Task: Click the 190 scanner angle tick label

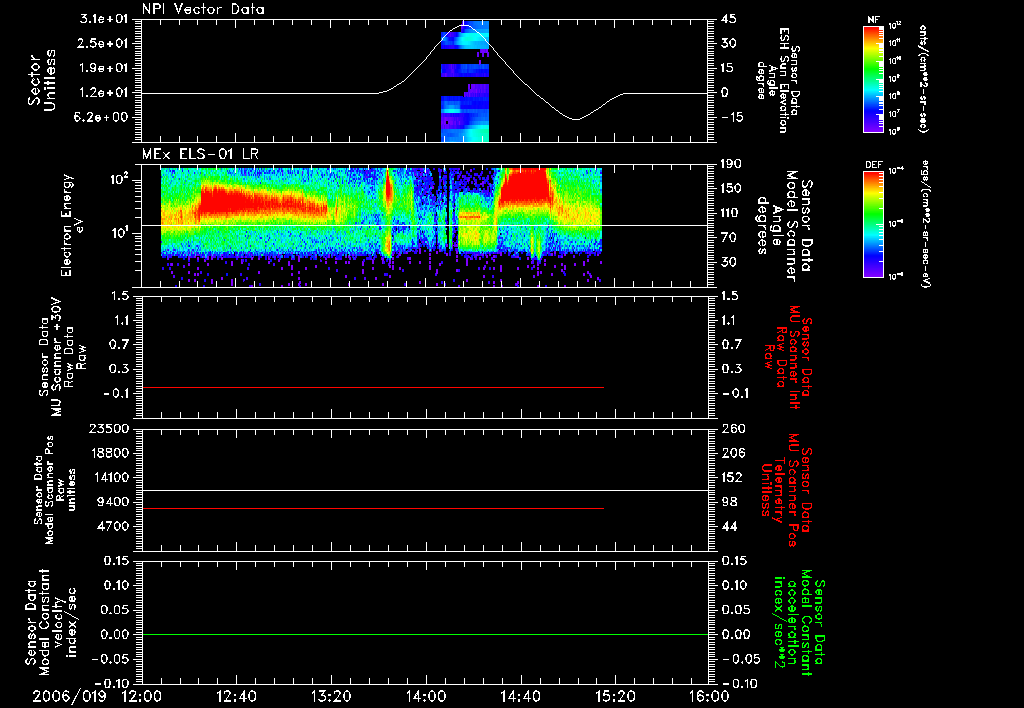Action: click(732, 164)
